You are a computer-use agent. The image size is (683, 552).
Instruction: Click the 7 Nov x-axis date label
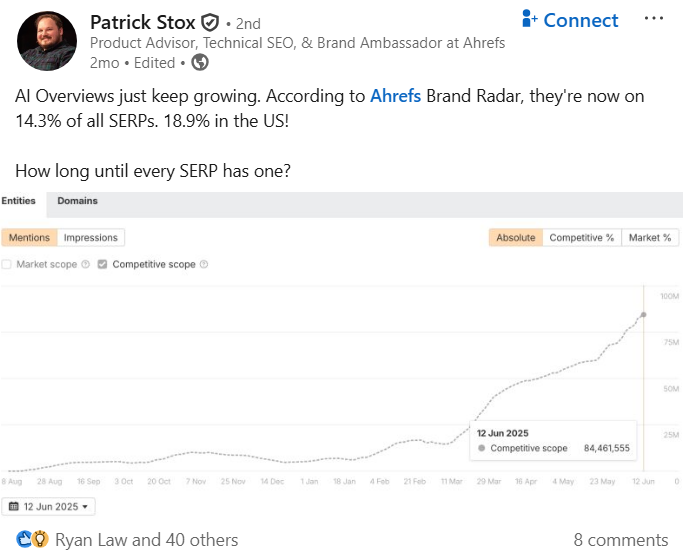tap(196, 481)
